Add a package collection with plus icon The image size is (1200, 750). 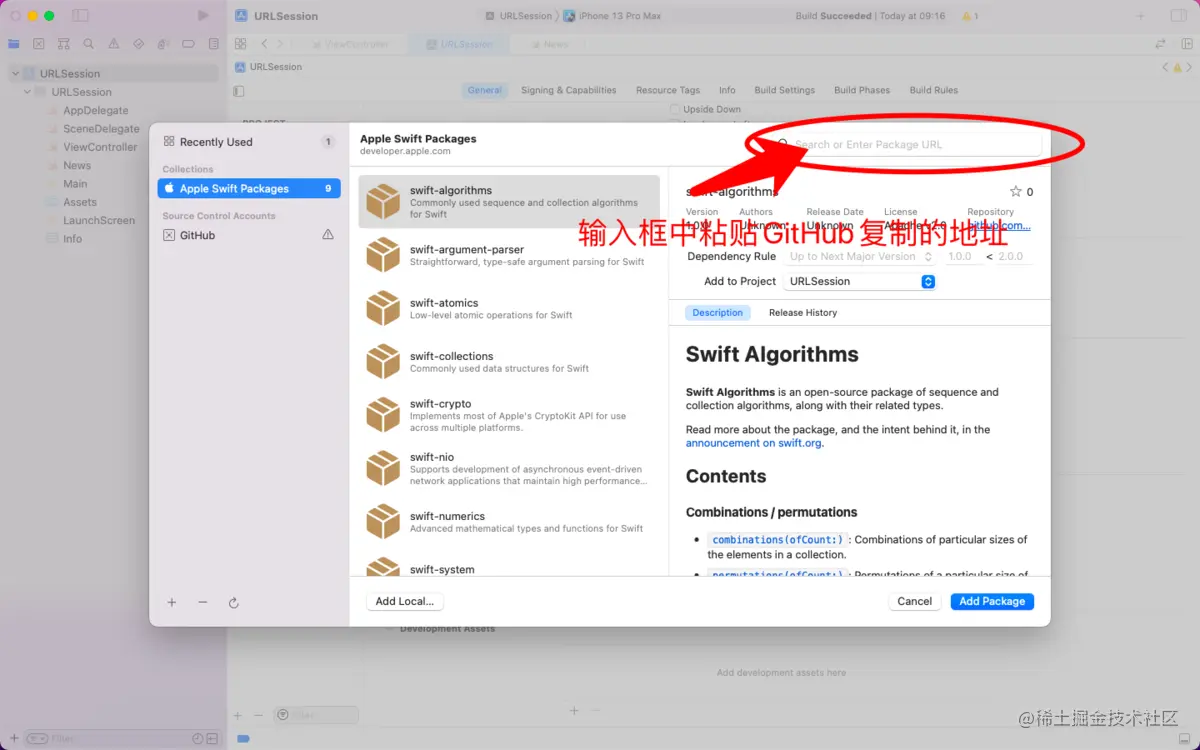[172, 603]
